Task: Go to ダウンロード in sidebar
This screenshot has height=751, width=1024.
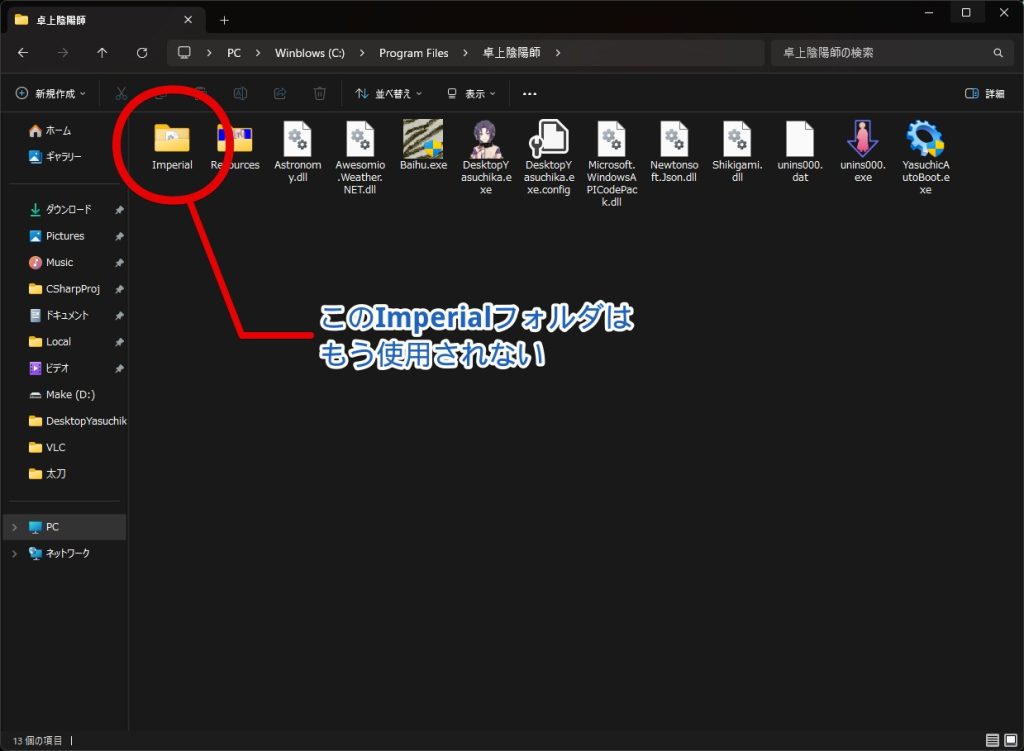Action: click(x=68, y=210)
